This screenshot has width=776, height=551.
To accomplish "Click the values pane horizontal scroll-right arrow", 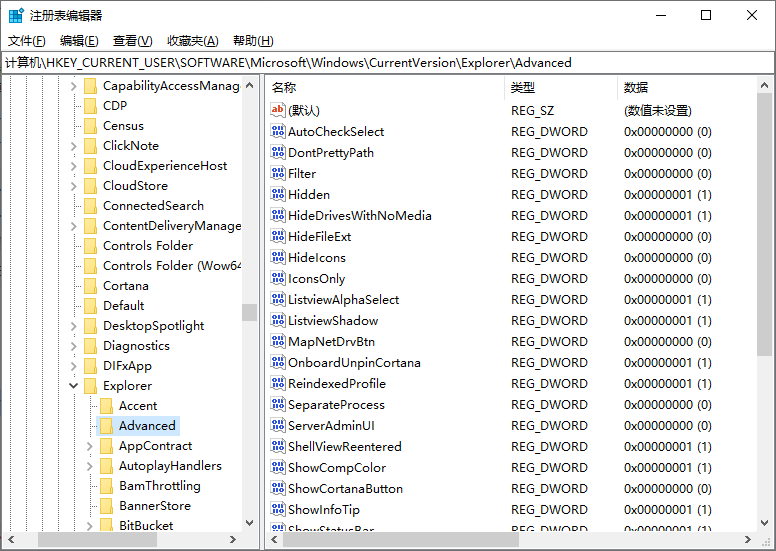I will (x=748, y=540).
